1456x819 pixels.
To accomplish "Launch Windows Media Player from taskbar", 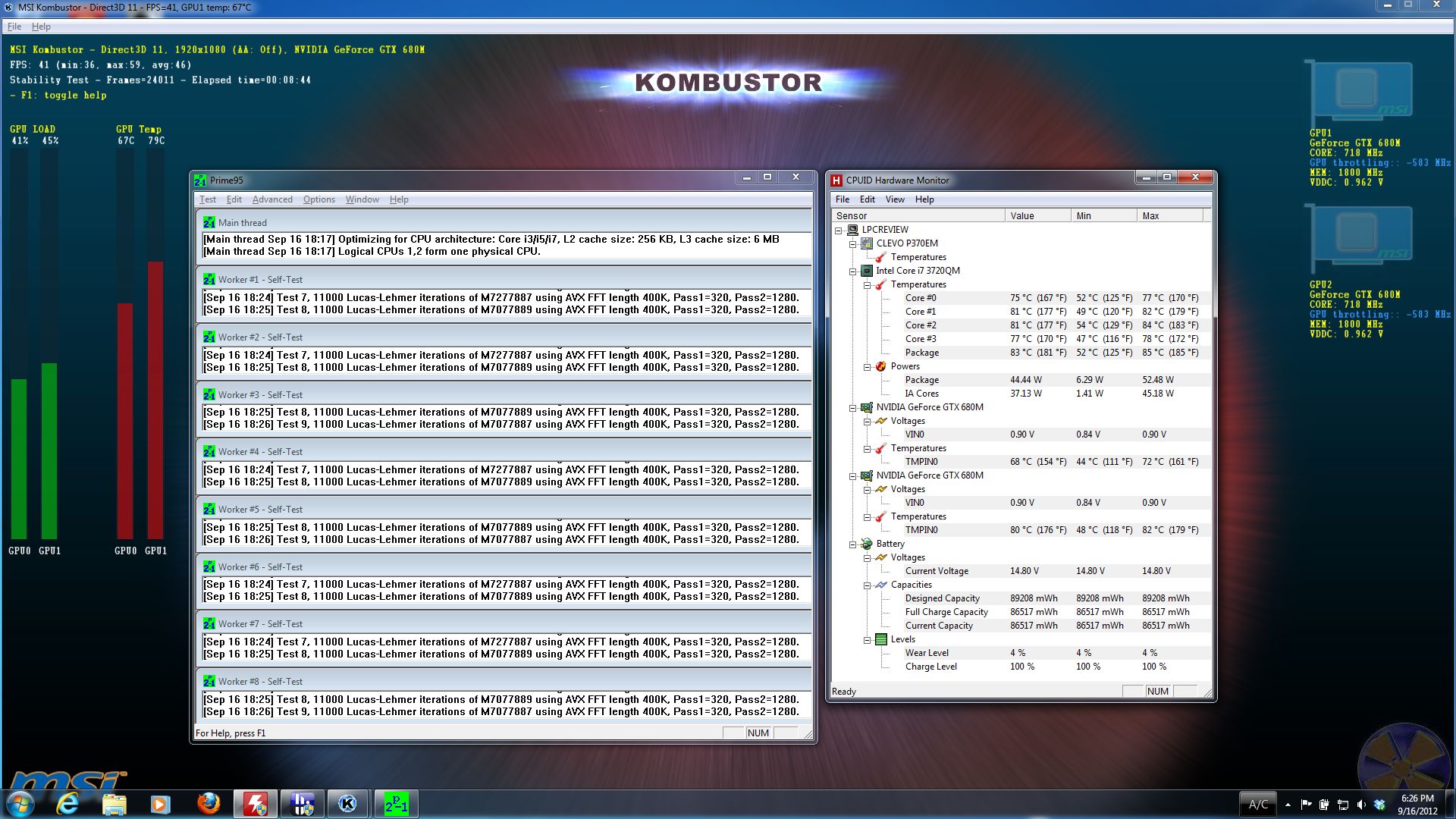I will coord(160,804).
